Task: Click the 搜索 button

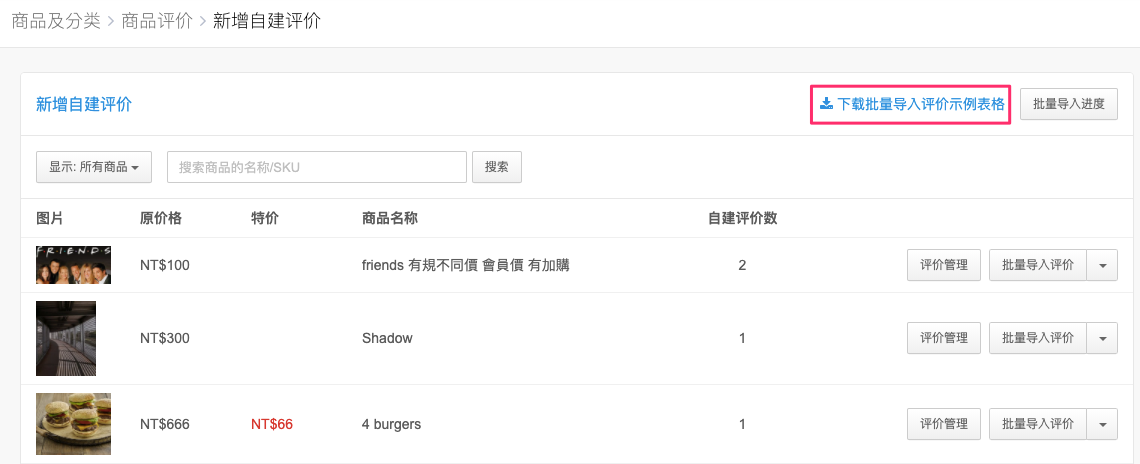Action: (497, 167)
